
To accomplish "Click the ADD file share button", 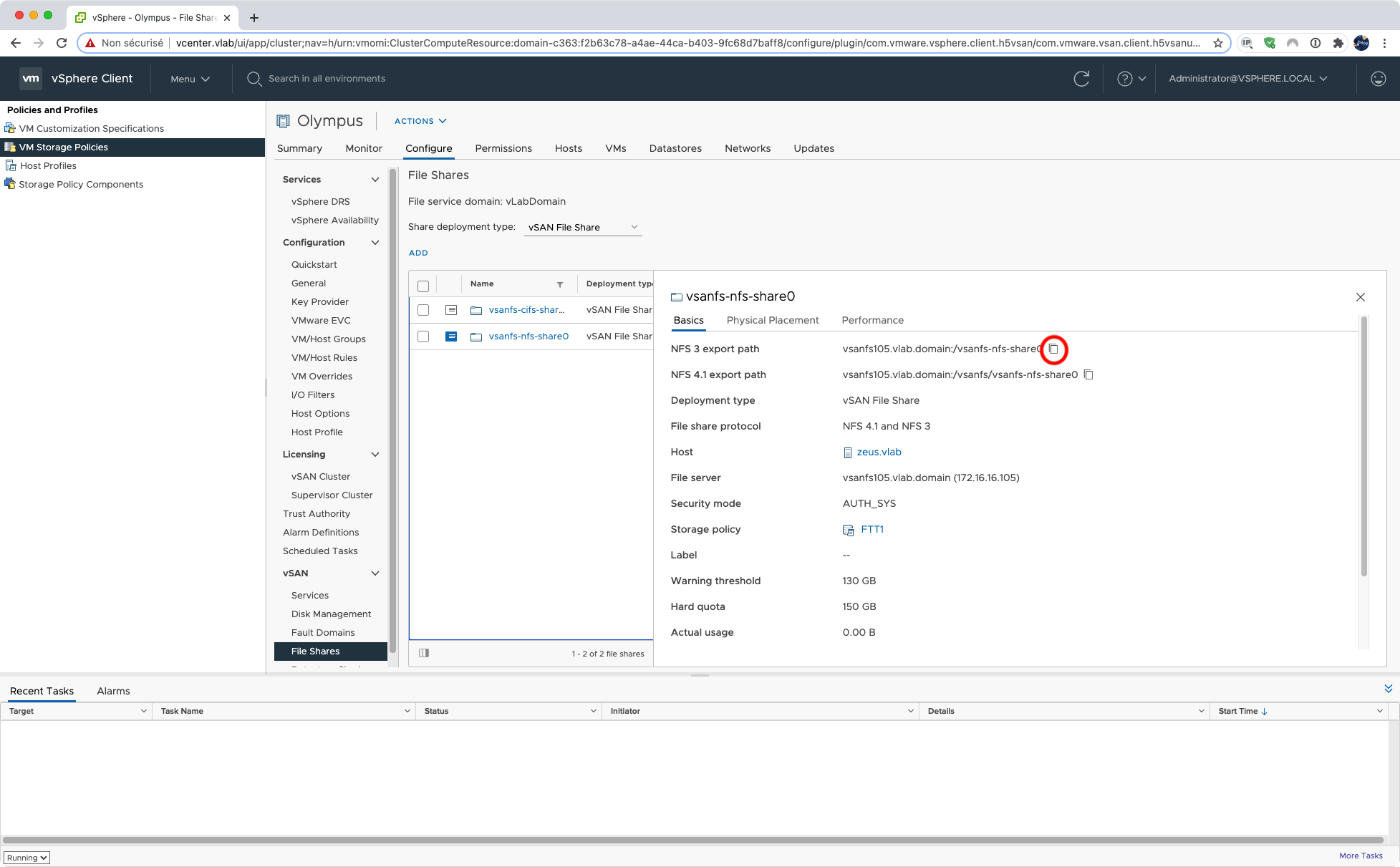I will click(418, 253).
